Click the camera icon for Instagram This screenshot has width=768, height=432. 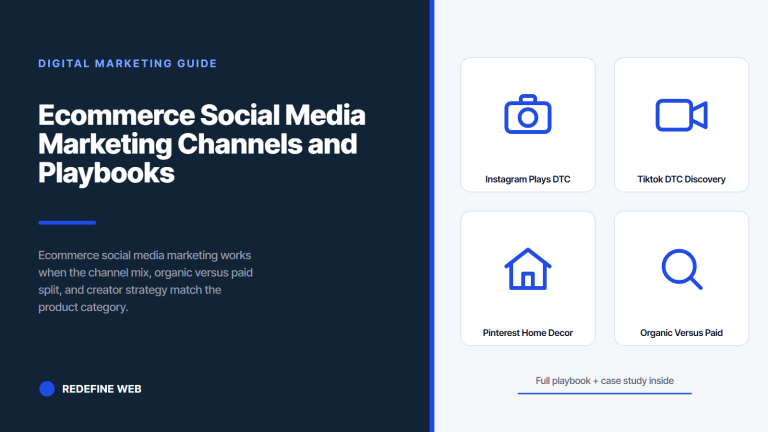528,114
